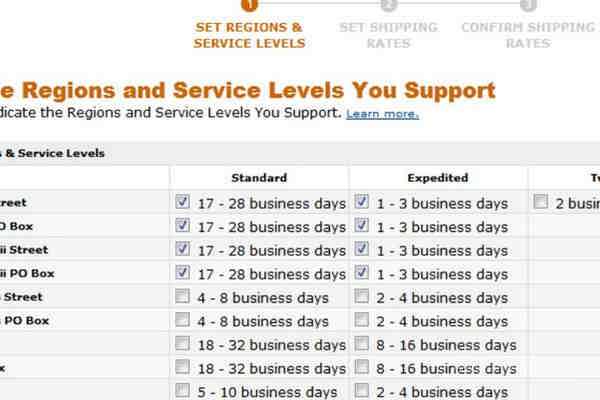Click the step 1 orange circle icon

click(249, 4)
